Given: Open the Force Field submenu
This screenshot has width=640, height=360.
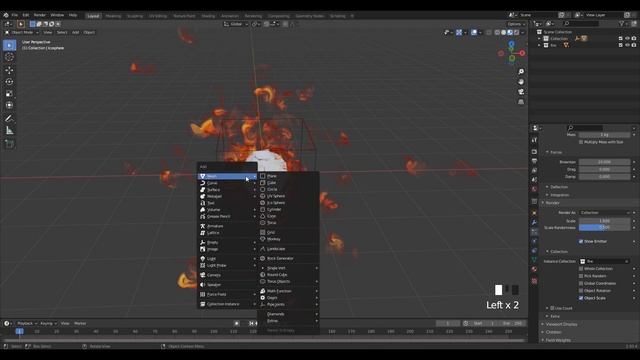Looking at the screenshot, I should pyautogui.click(x=227, y=294).
